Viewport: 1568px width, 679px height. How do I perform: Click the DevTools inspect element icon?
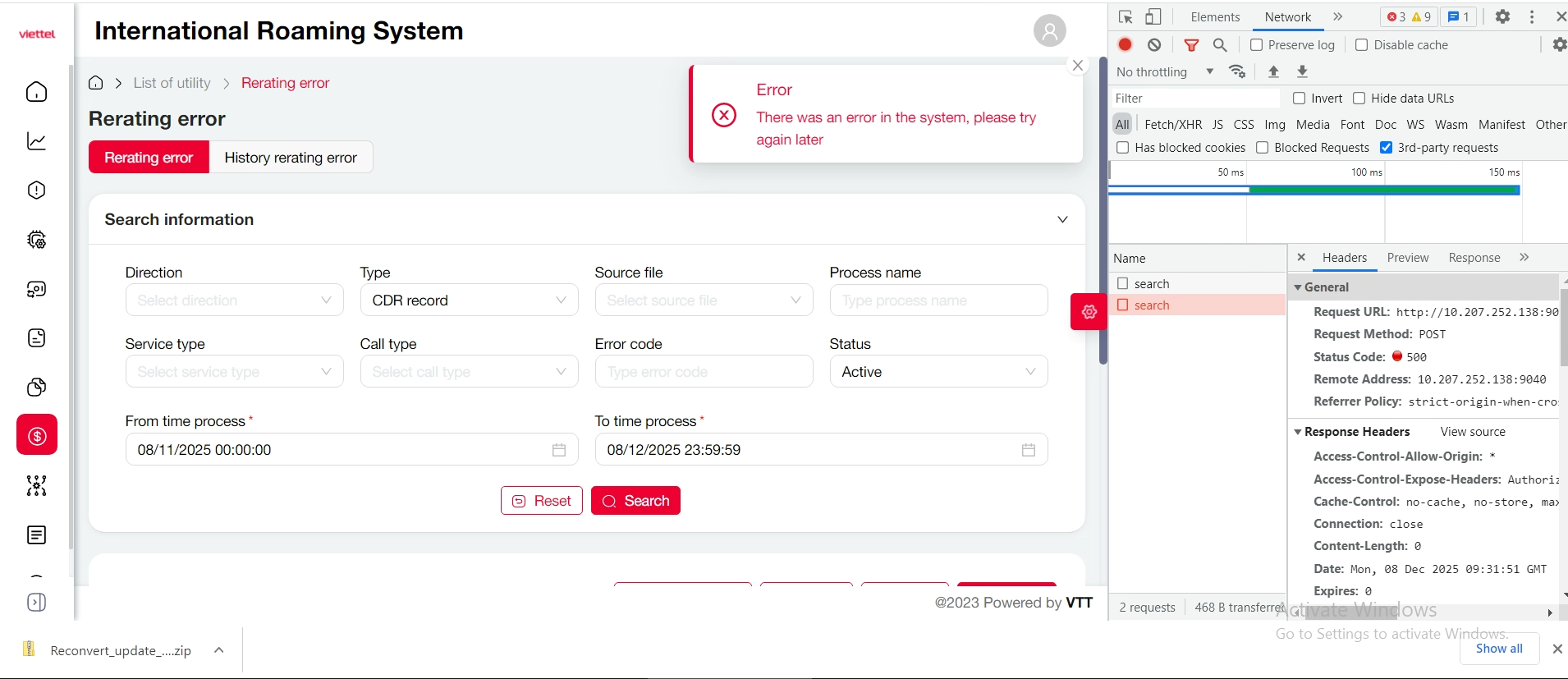point(1126,17)
